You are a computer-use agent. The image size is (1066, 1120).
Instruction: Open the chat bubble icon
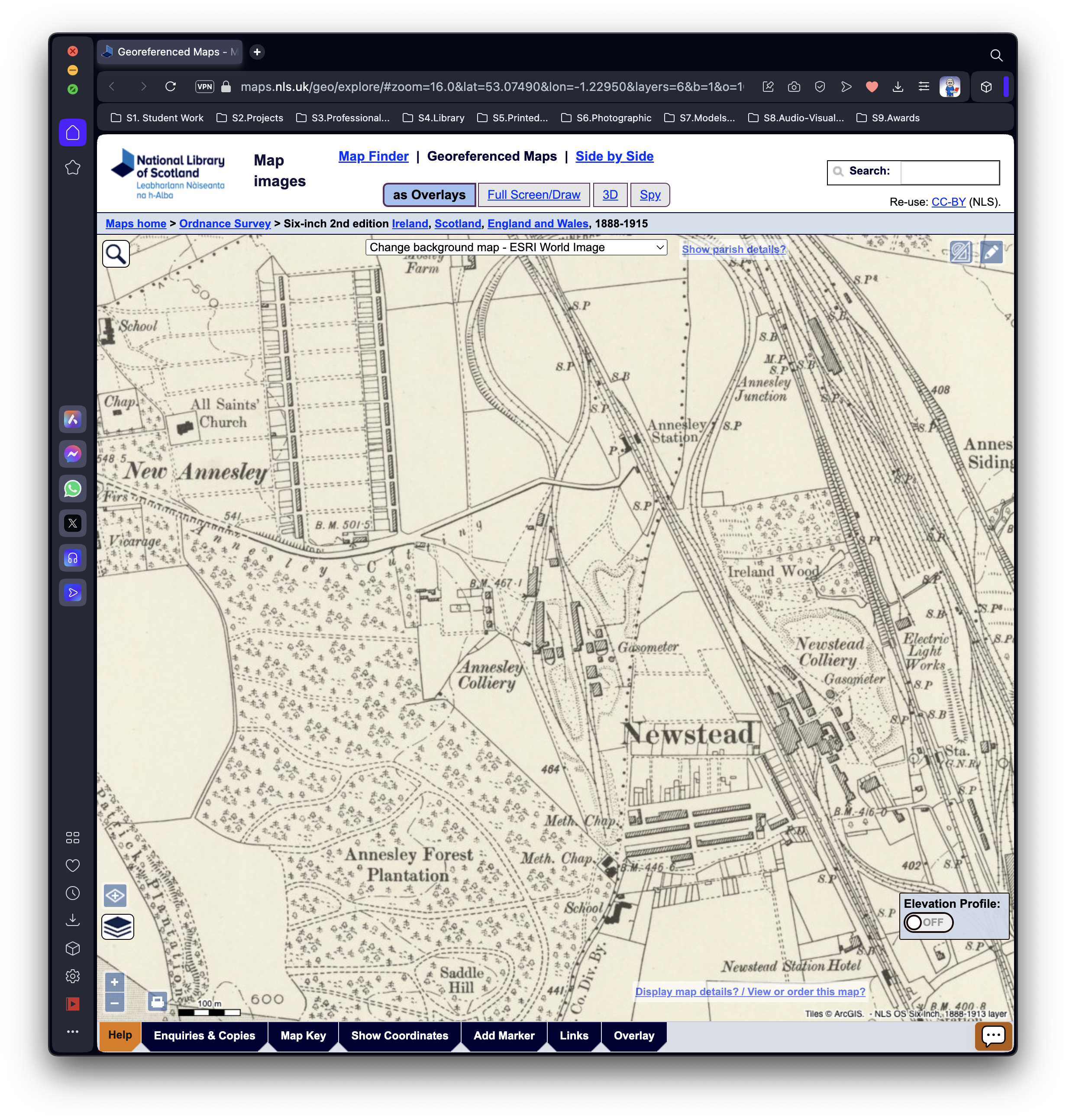pyautogui.click(x=993, y=1036)
